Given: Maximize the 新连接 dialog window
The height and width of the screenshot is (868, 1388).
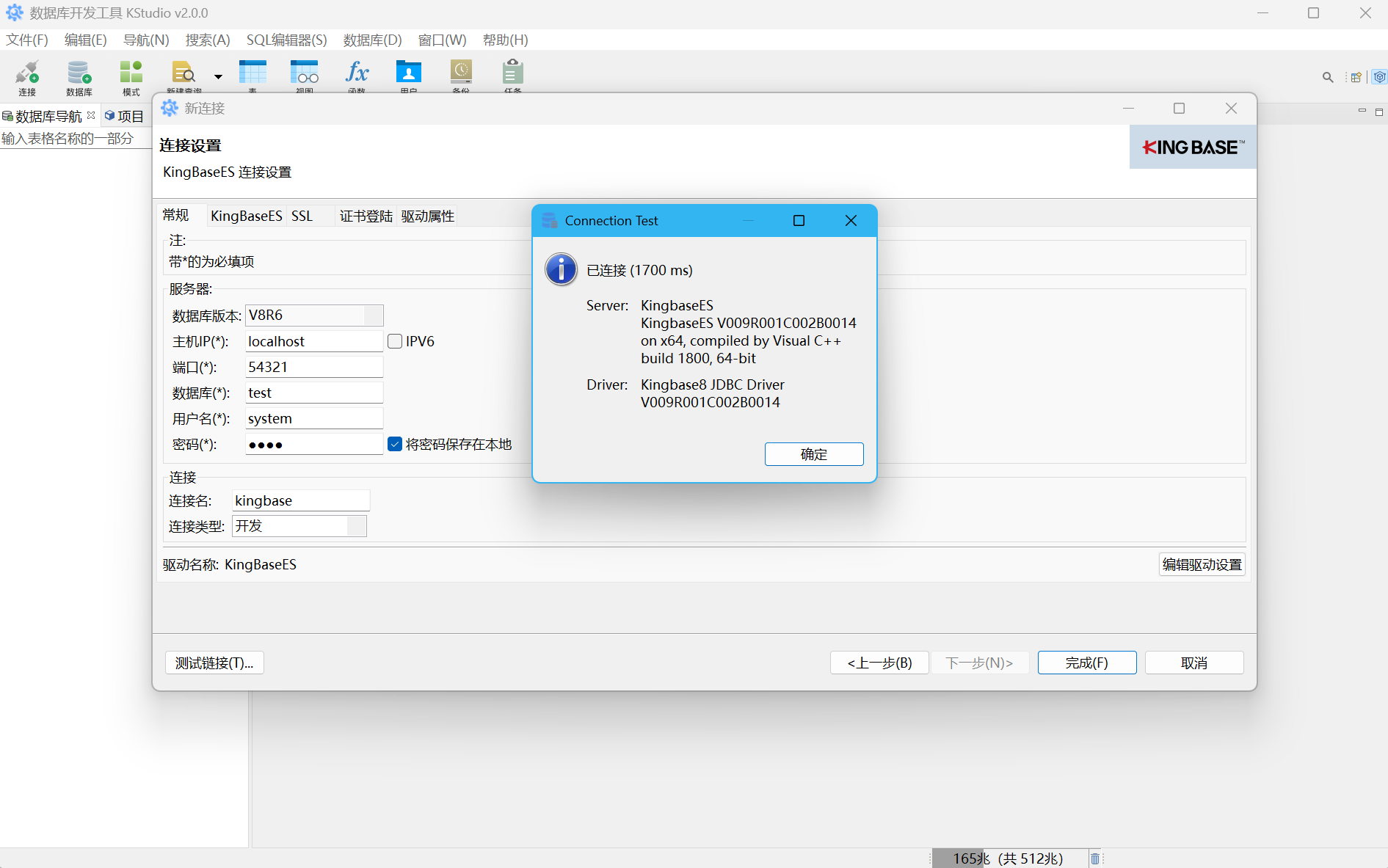Looking at the screenshot, I should point(1180,109).
